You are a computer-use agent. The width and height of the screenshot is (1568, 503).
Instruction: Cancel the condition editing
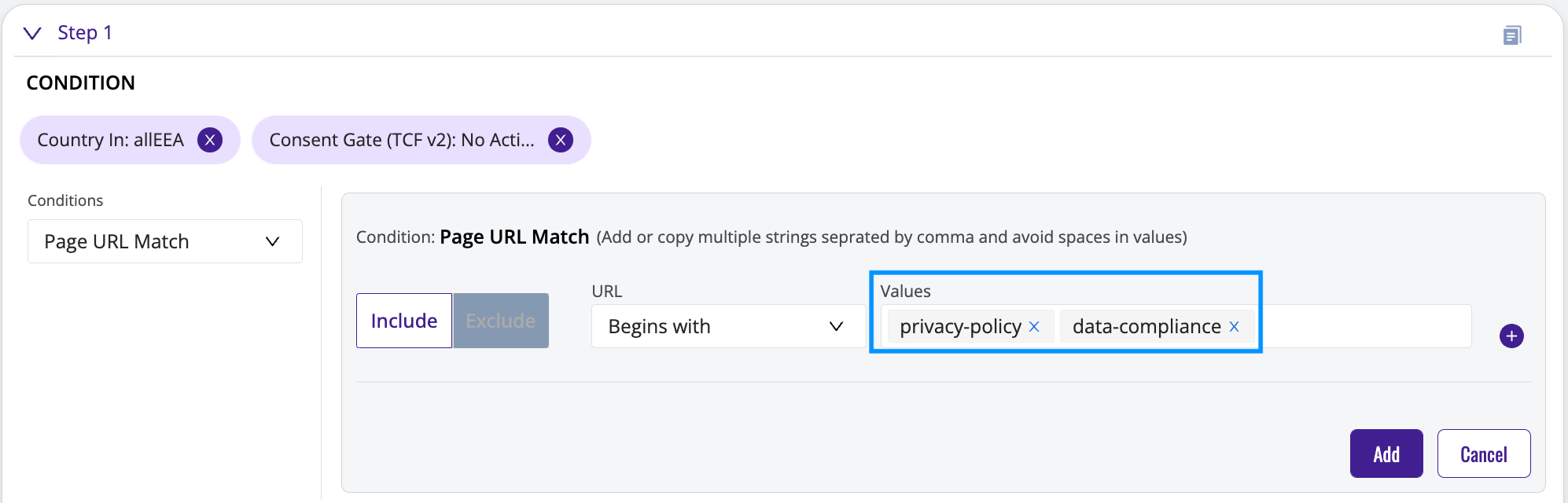(x=1484, y=453)
